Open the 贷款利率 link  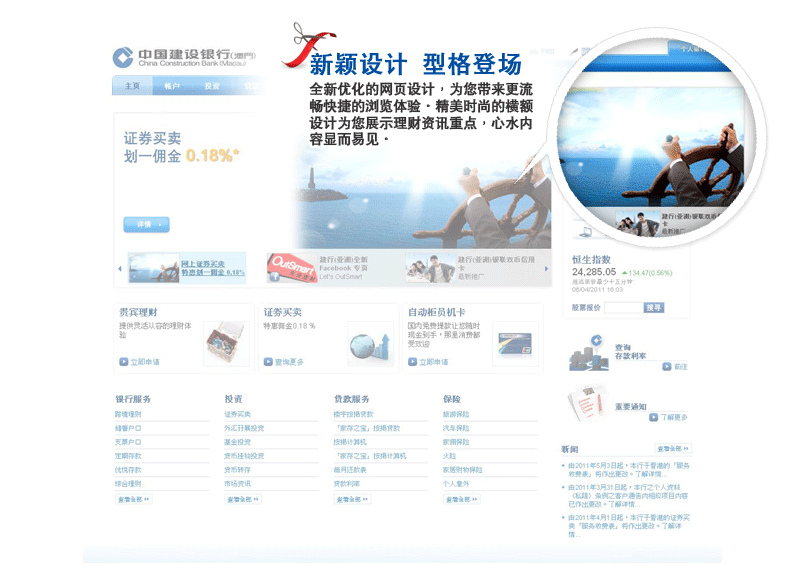[x=347, y=483]
